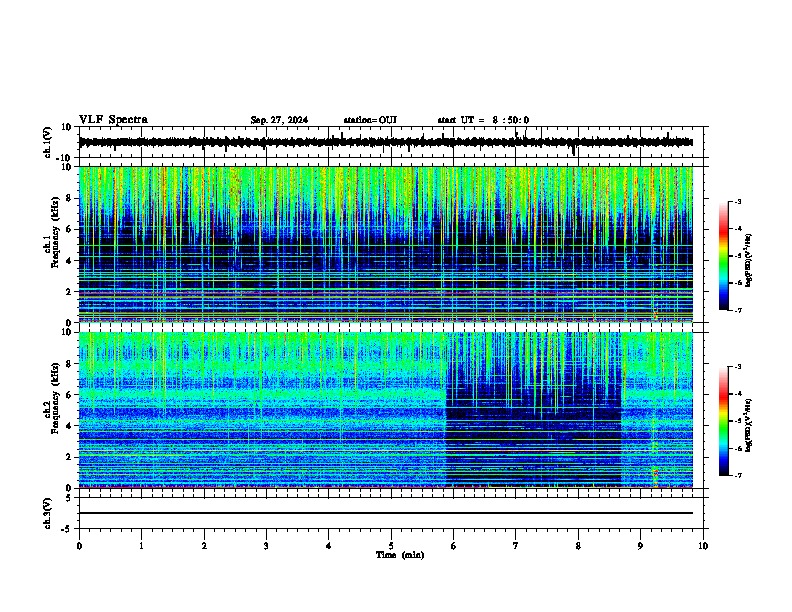
Task: Click the "ch.1(V)" waveform axis label
Action: click(48, 142)
